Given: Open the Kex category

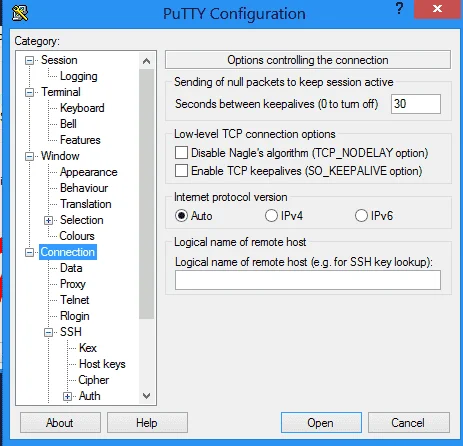Looking at the screenshot, I should 88,348.
